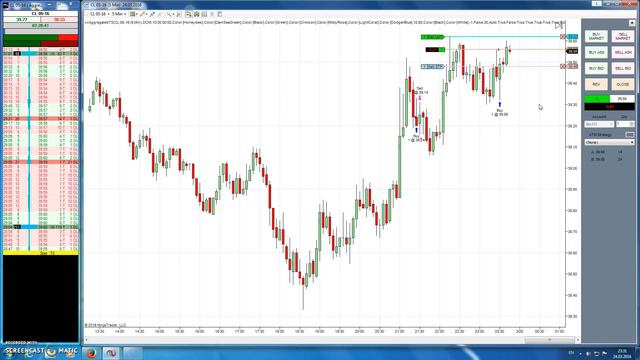The height and width of the screenshot is (360, 640).
Task: Open Firefox from the taskbar
Action: pyautogui.click(x=91, y=353)
